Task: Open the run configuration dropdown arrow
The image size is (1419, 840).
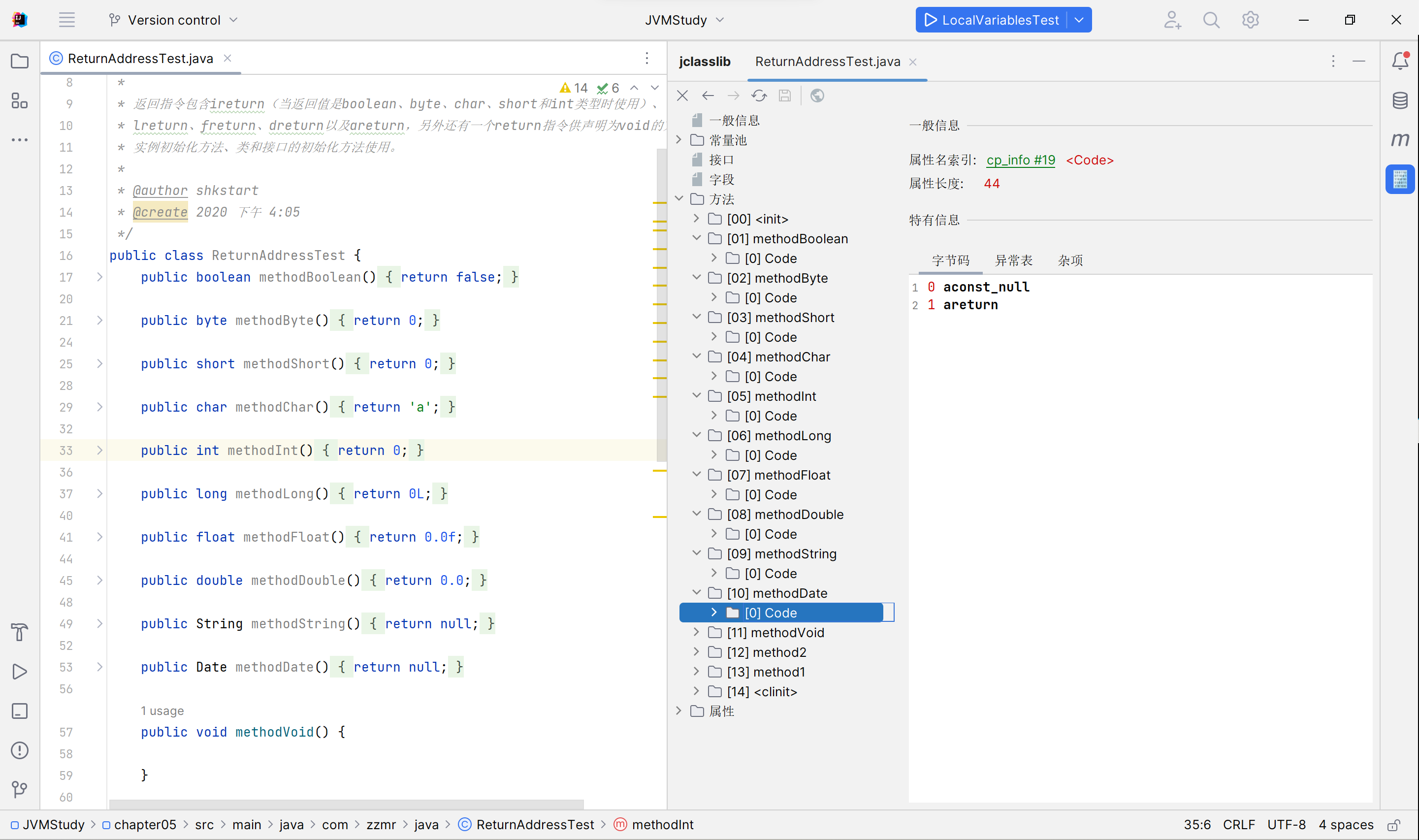Action: [x=1079, y=20]
